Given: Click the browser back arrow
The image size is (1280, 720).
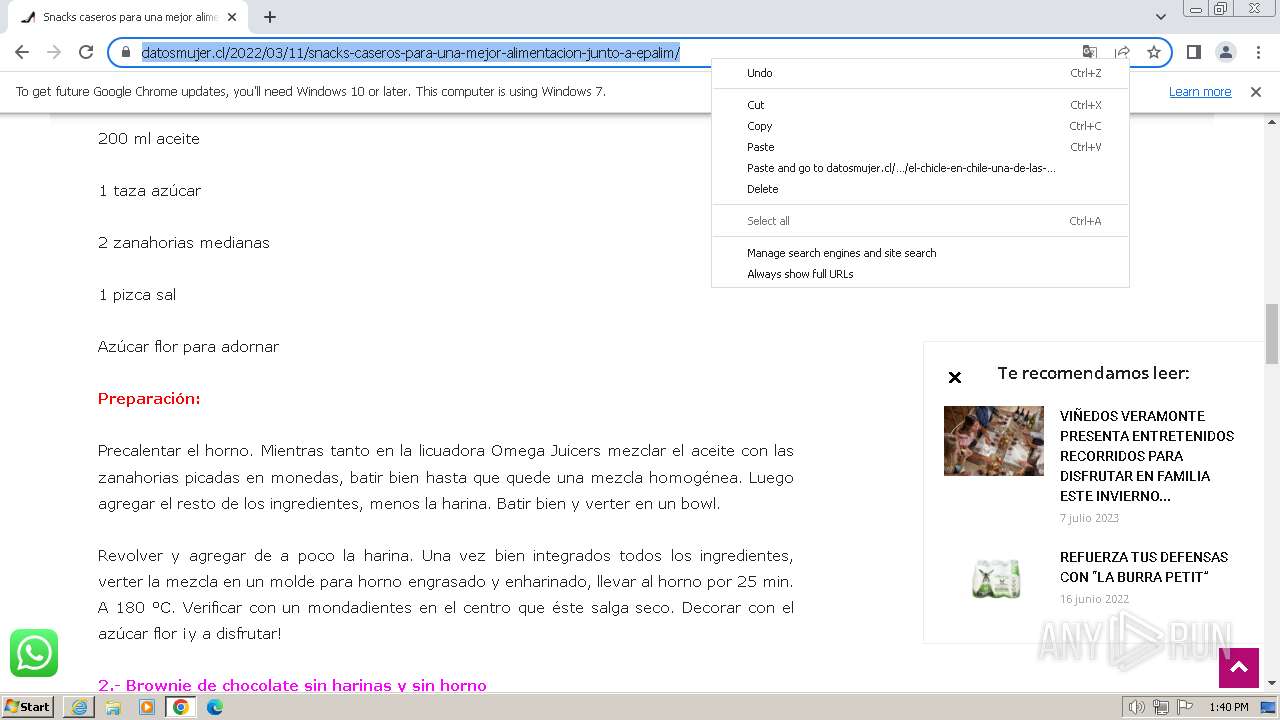Looking at the screenshot, I should [x=22, y=52].
